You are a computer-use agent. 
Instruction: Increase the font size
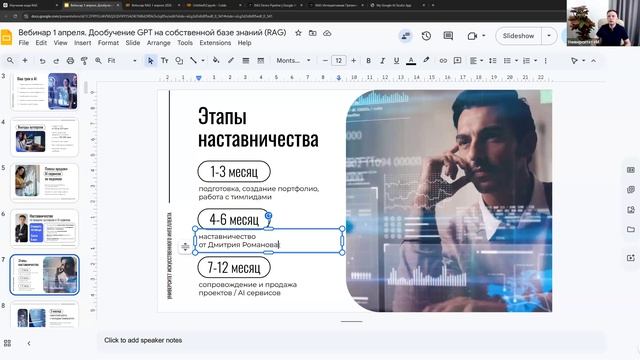pyautogui.click(x=353, y=60)
